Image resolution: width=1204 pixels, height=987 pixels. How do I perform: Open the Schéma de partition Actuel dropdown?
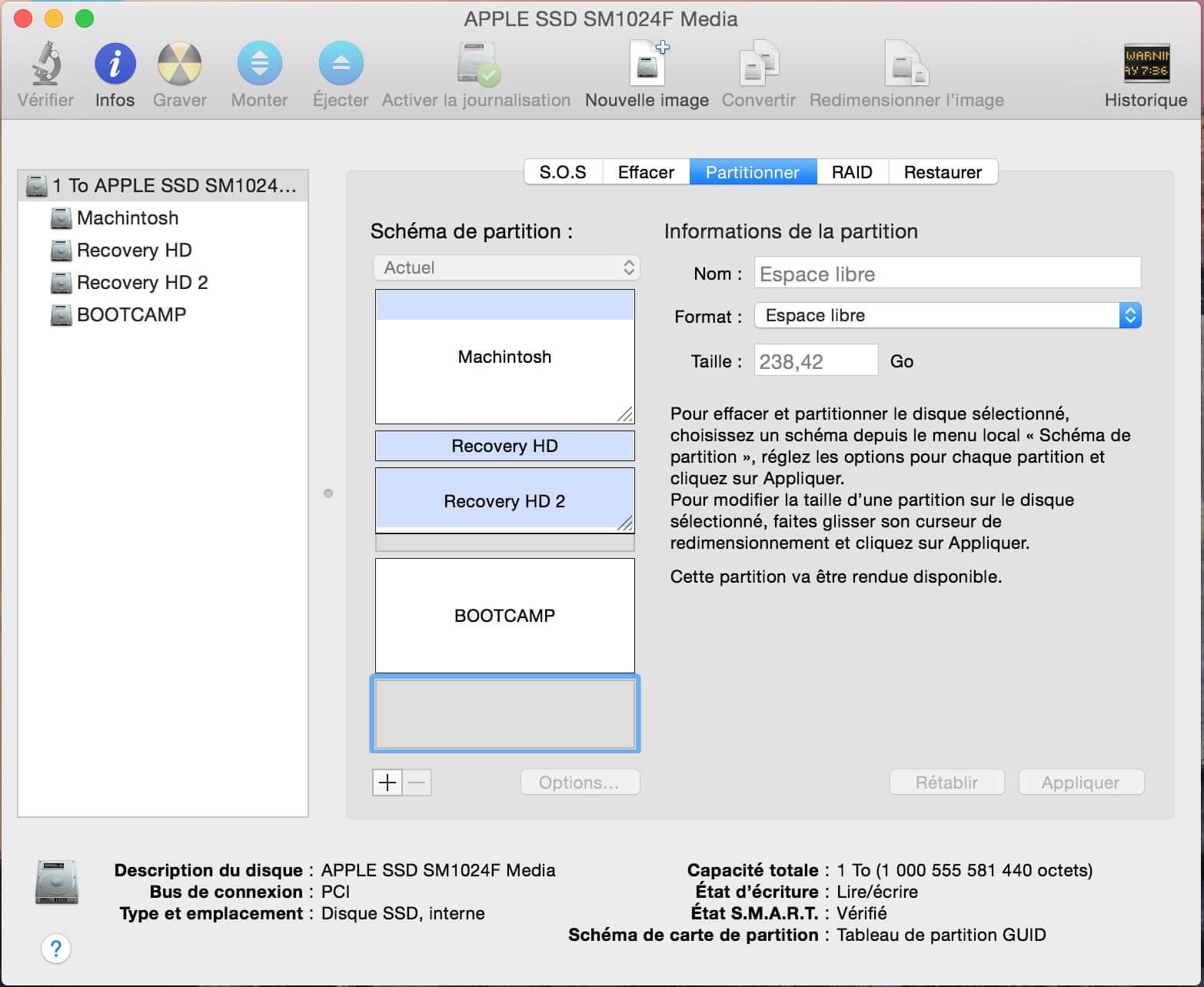pos(506,268)
